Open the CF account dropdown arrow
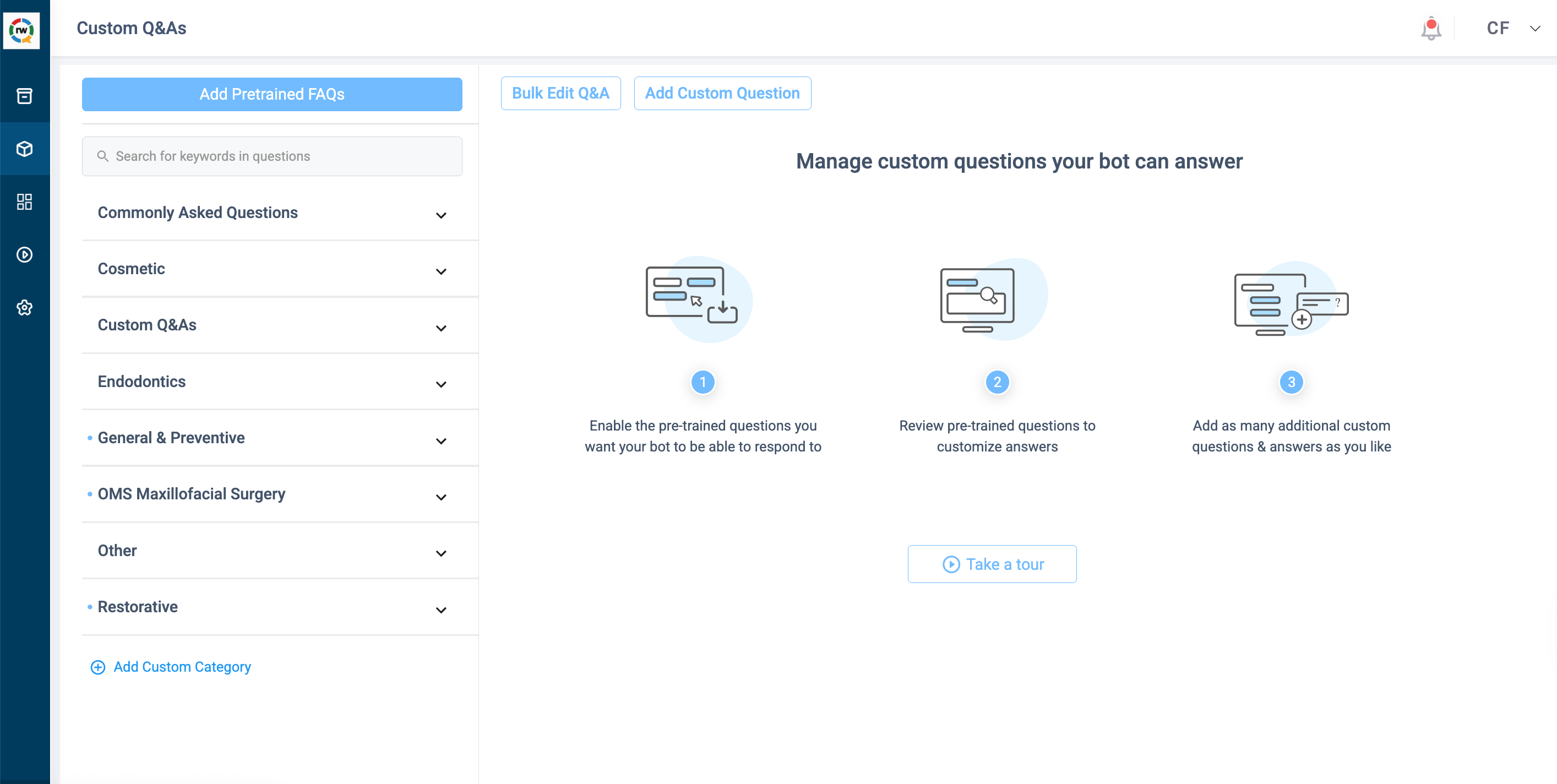 tap(1534, 29)
